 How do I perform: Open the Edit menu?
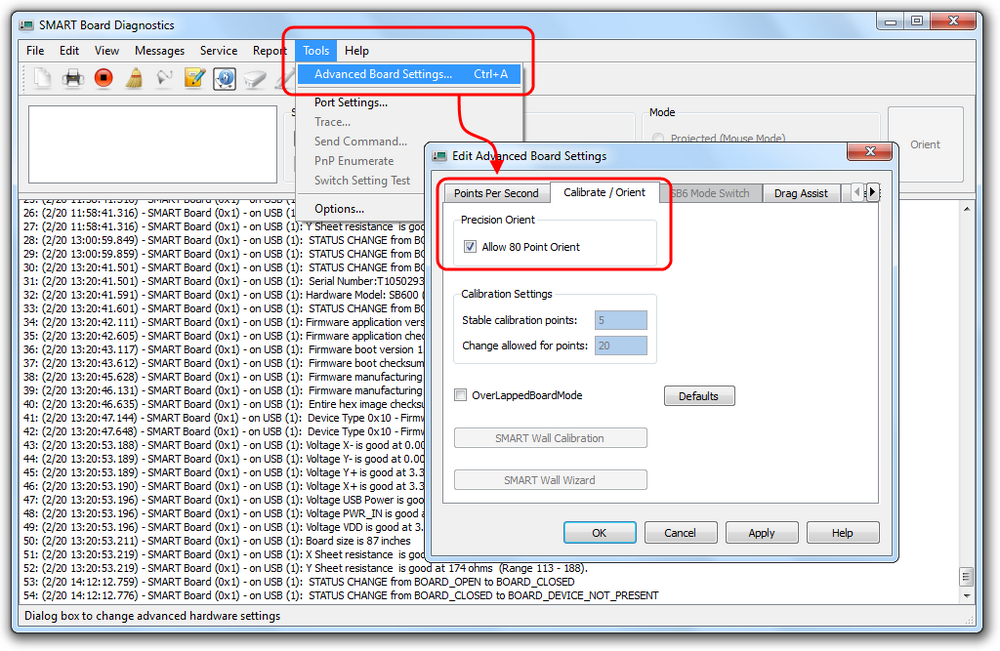point(69,50)
